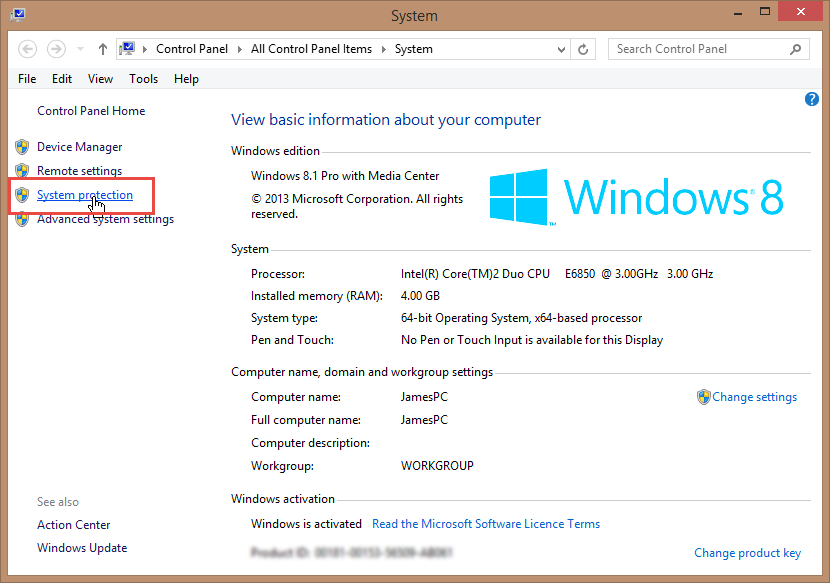This screenshot has width=830, height=583.
Task: Click the JamesPC computer name value
Action: tap(424, 397)
